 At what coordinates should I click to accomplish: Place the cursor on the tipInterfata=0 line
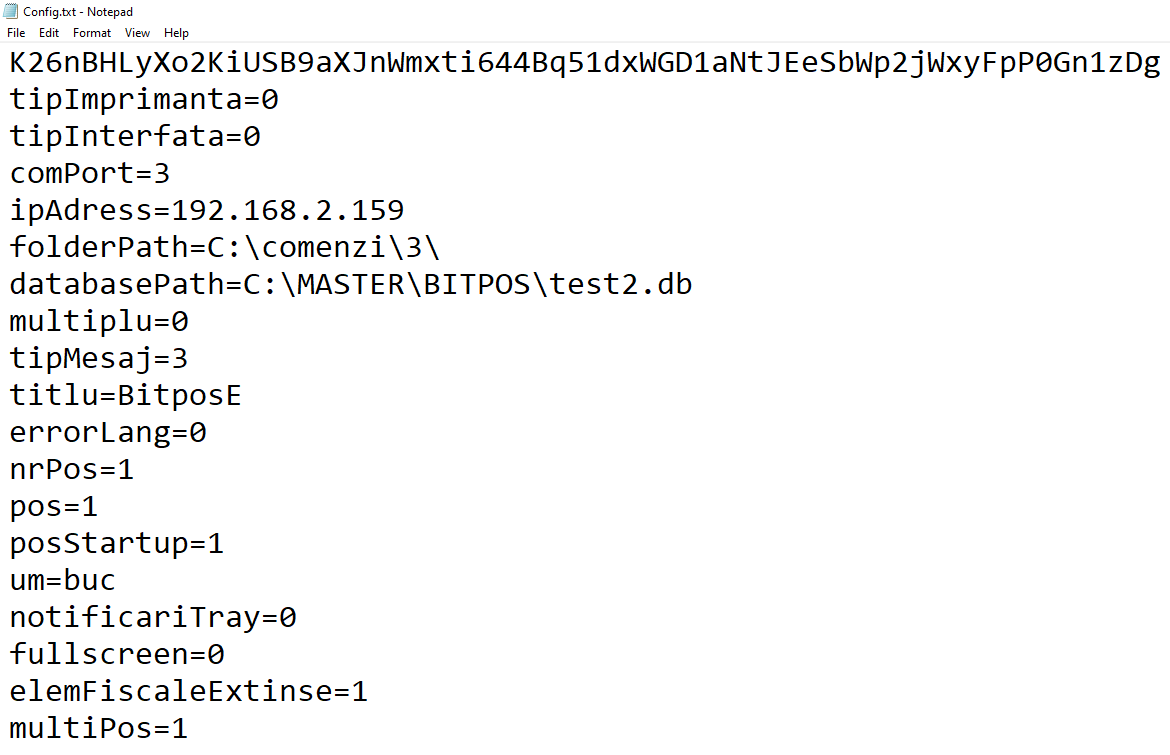tap(135, 137)
